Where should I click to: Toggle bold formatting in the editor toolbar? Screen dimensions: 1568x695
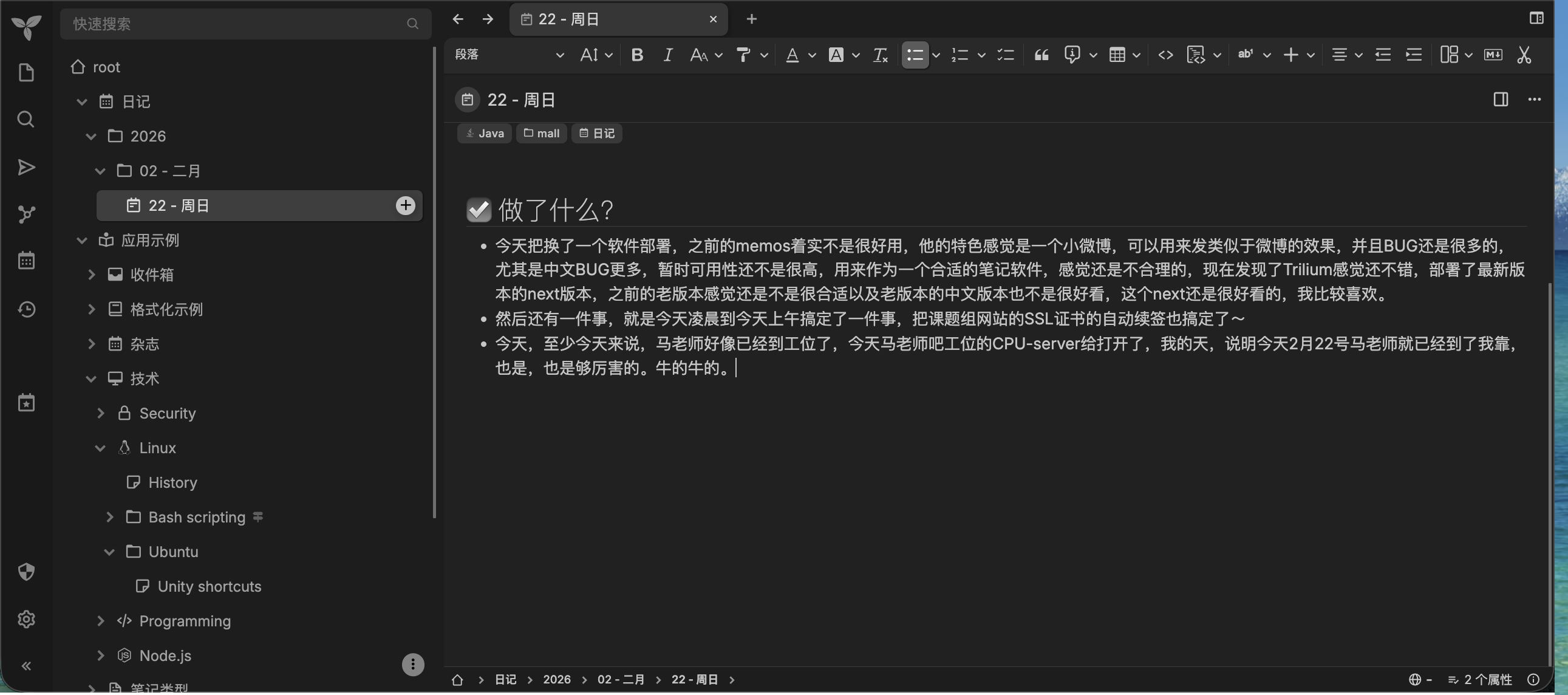tap(636, 55)
